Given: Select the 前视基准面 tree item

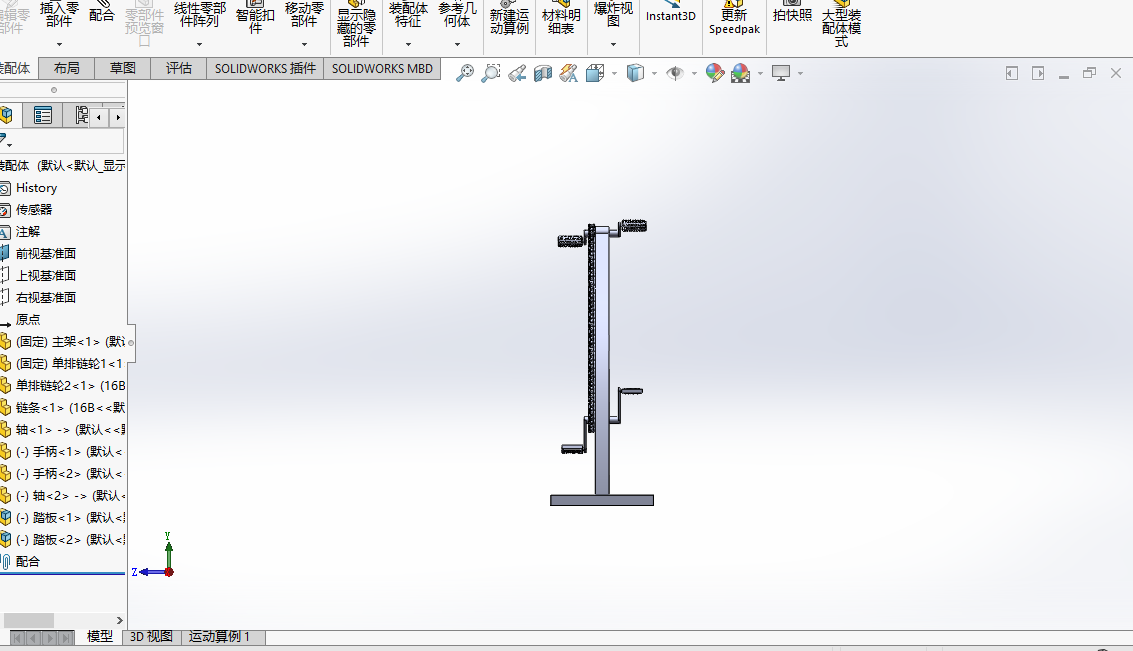Looking at the screenshot, I should pyautogui.click(x=46, y=254).
